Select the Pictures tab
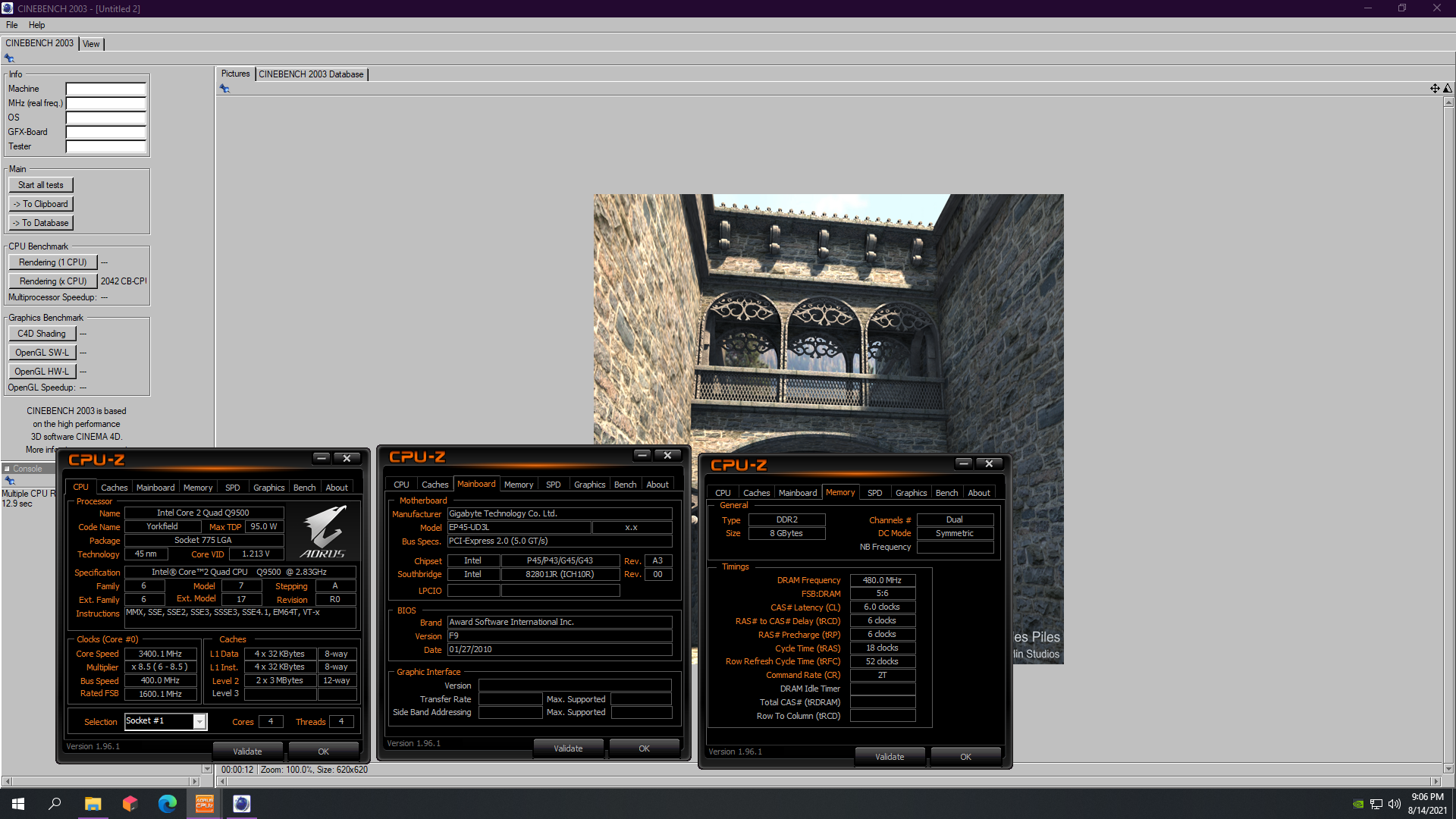Viewport: 1456px width, 819px height. coord(235,74)
